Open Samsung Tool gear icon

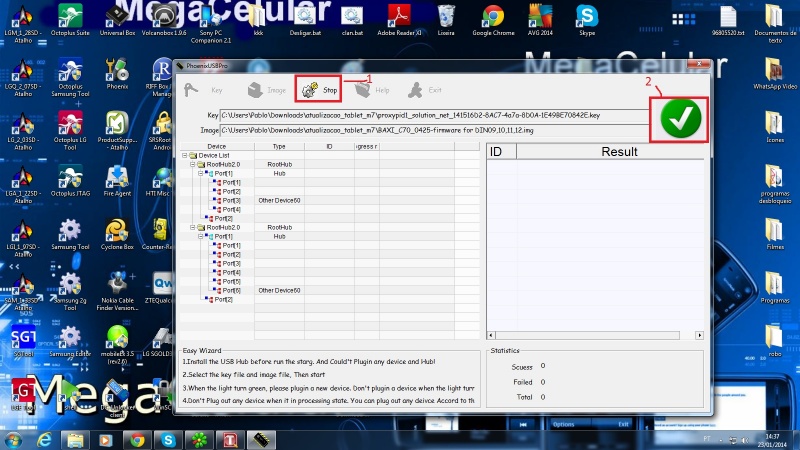coord(70,234)
